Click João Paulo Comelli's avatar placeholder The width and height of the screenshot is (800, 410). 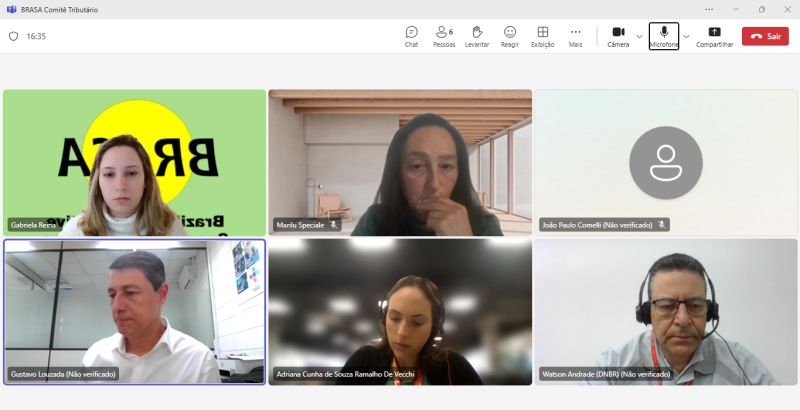665,162
